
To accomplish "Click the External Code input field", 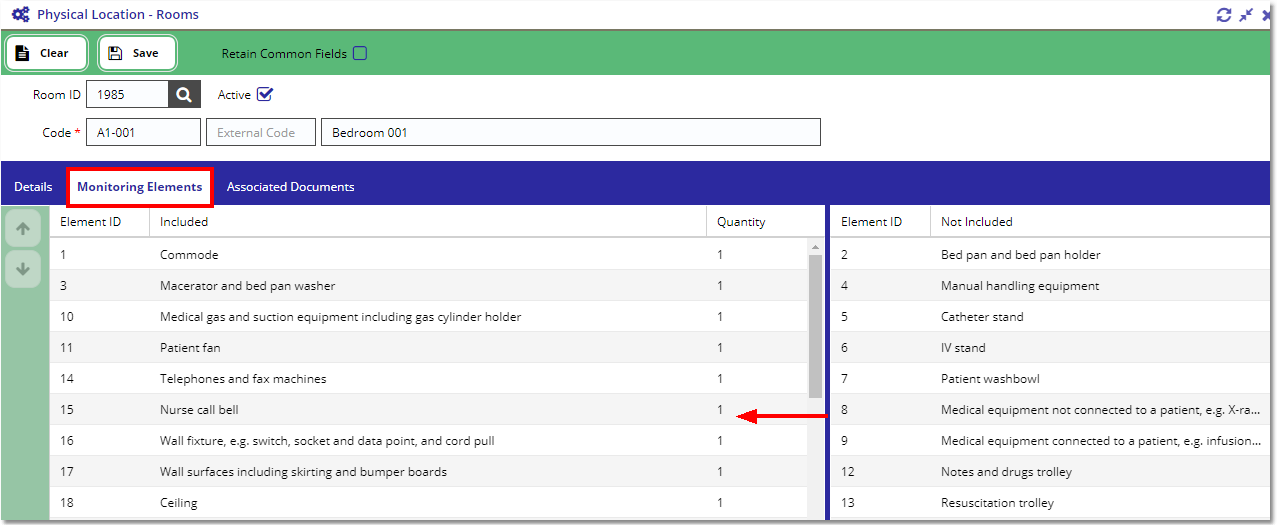I will [260, 132].
